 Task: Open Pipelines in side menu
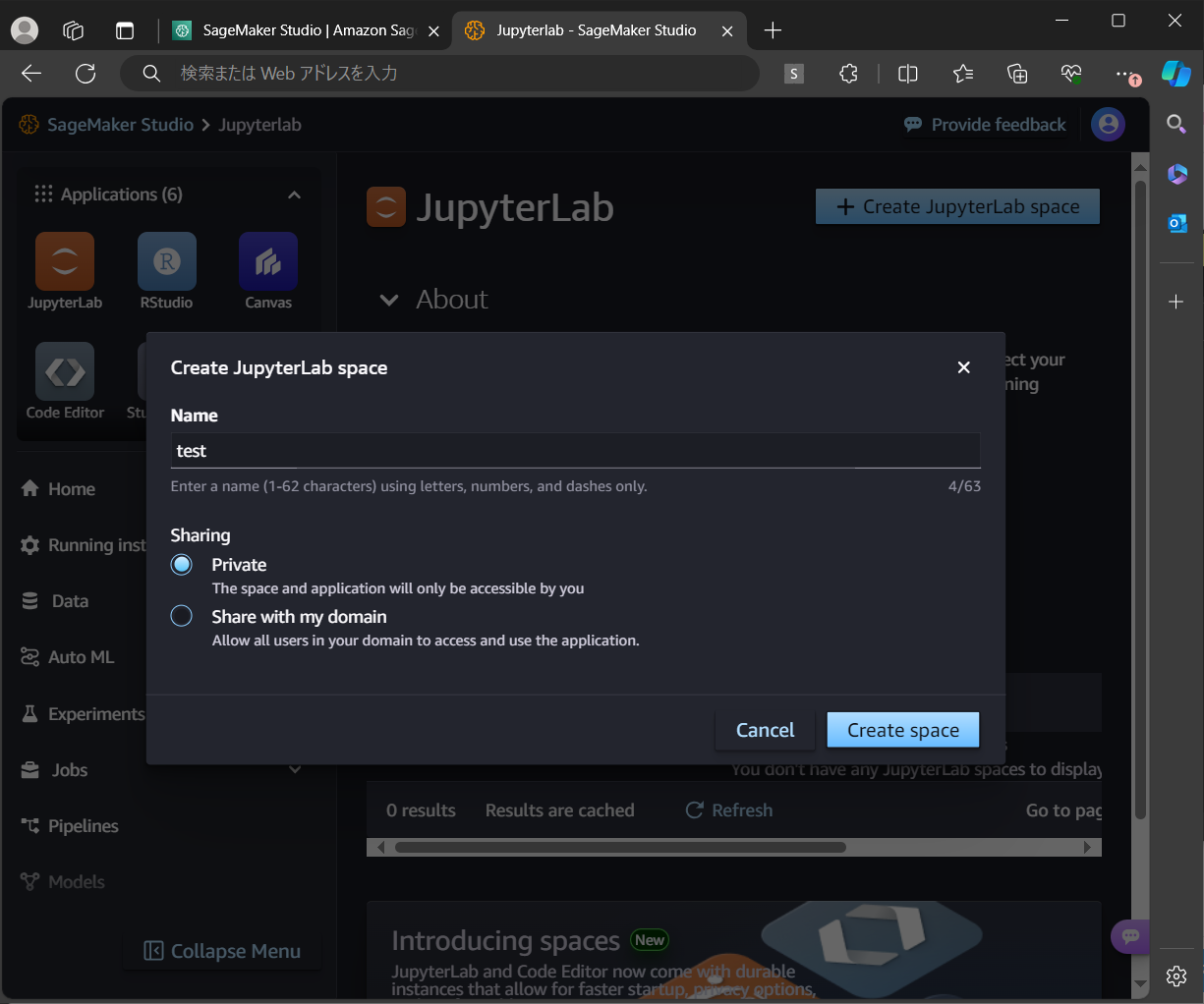click(70, 826)
